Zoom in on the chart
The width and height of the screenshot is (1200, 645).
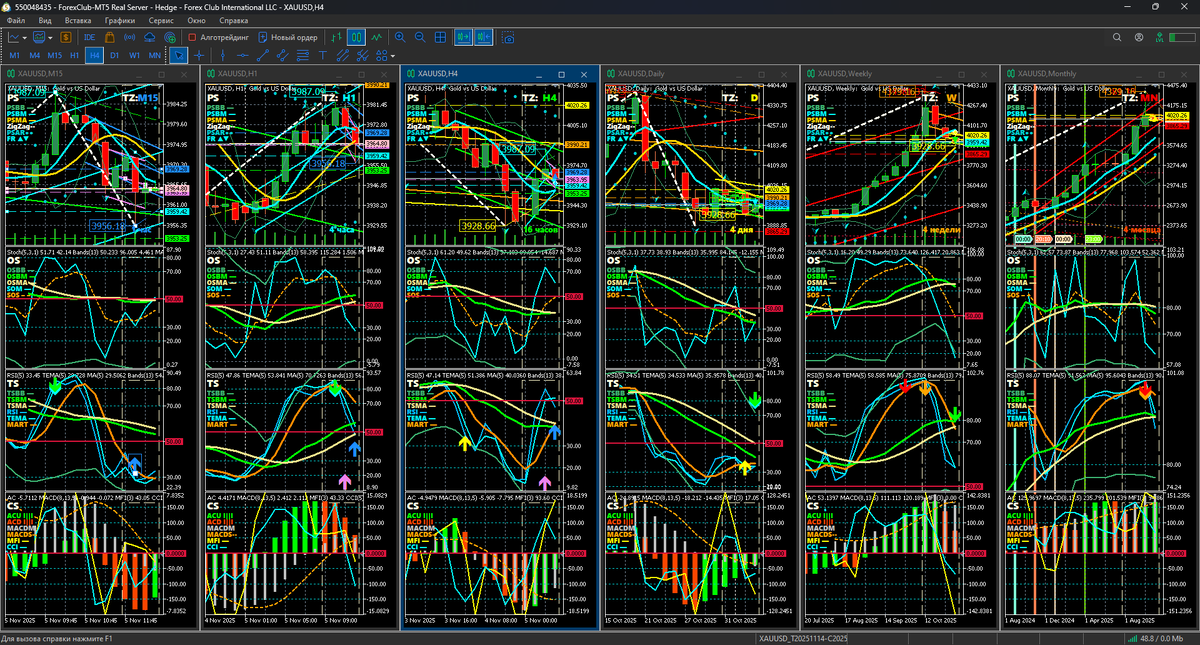400,37
